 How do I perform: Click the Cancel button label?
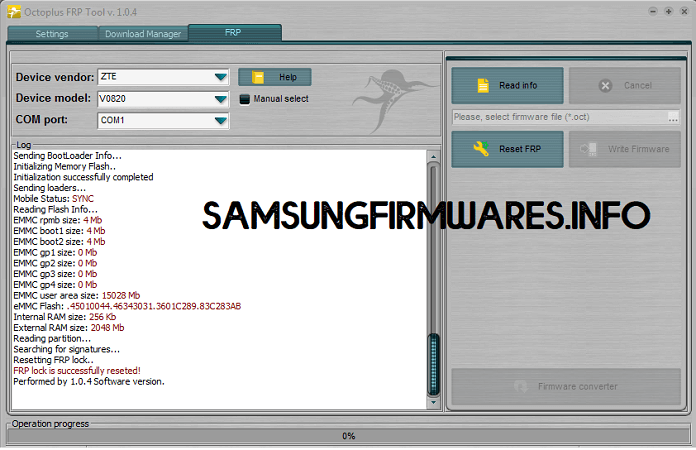[x=638, y=85]
